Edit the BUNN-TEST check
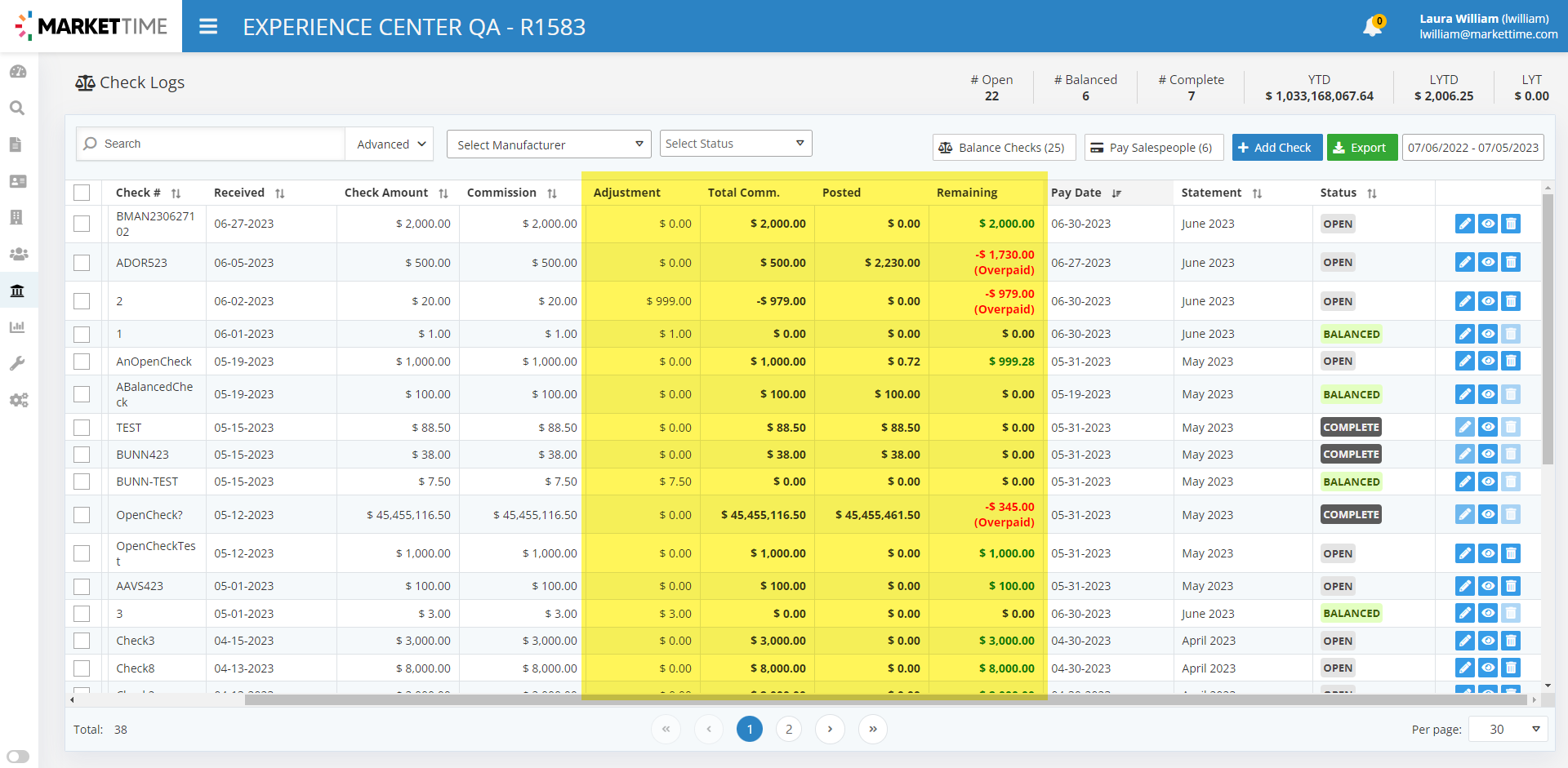The height and width of the screenshot is (768, 1568). click(x=1465, y=482)
